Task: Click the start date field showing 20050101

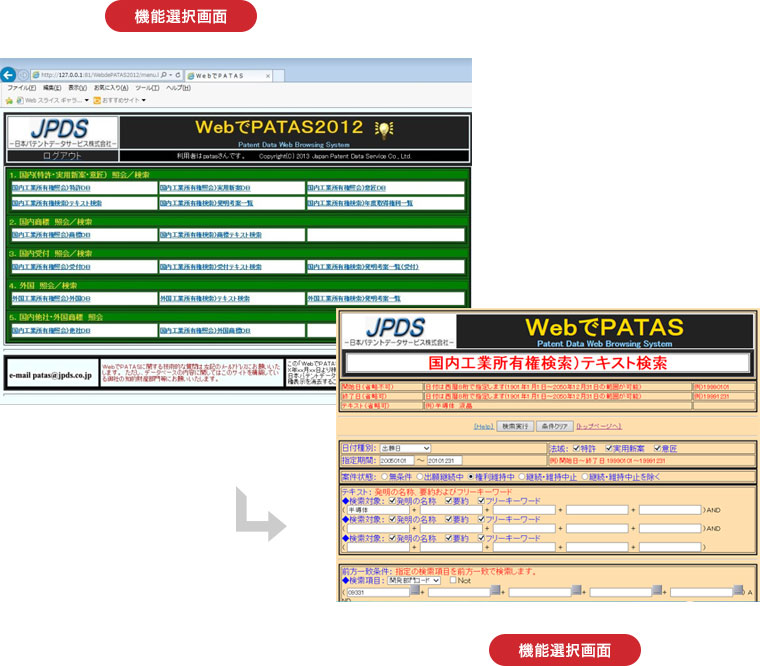Action: pos(396,460)
